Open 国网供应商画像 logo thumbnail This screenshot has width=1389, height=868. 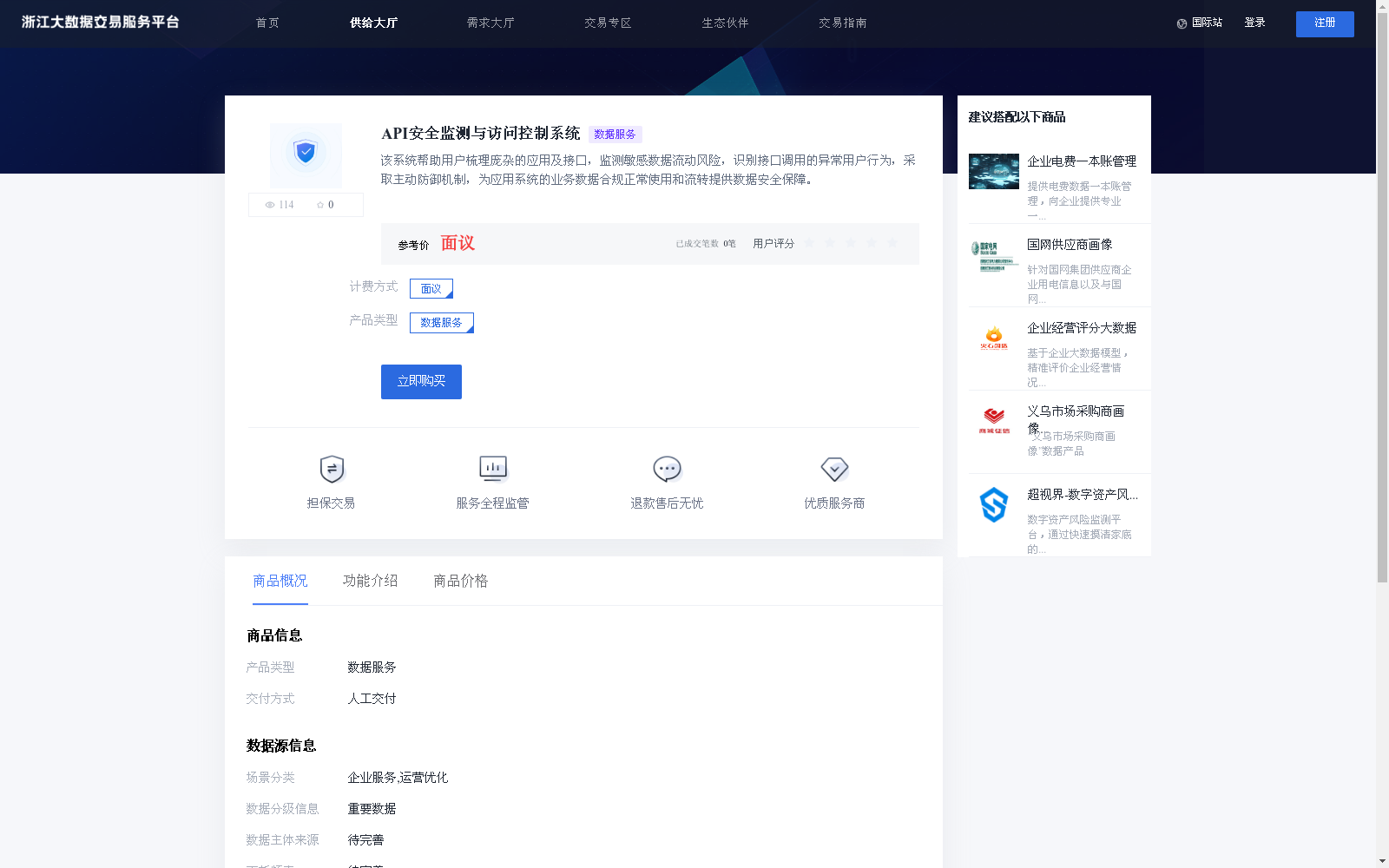(x=994, y=256)
